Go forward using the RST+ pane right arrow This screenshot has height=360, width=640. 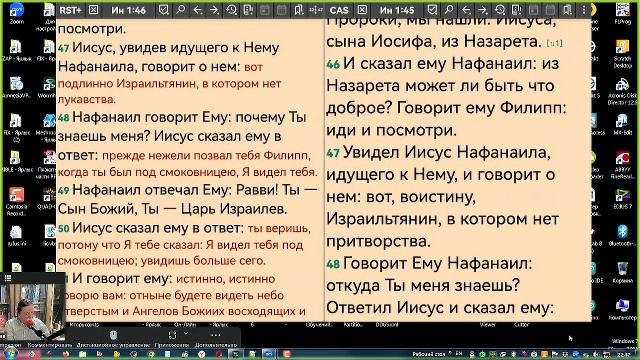tap(214, 10)
